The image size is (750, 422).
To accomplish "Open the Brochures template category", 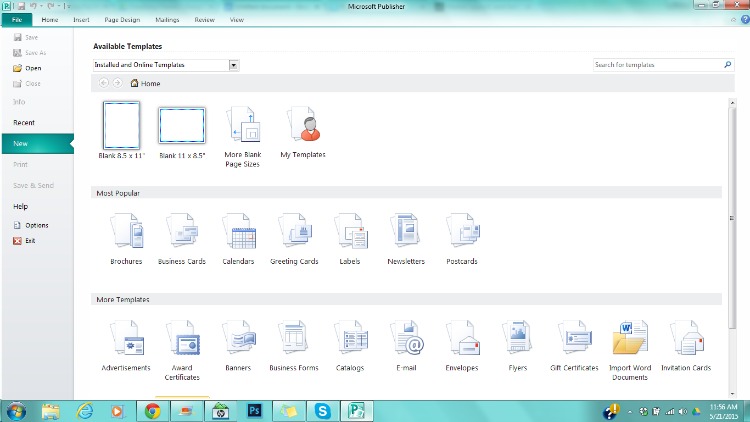I will 126,239.
